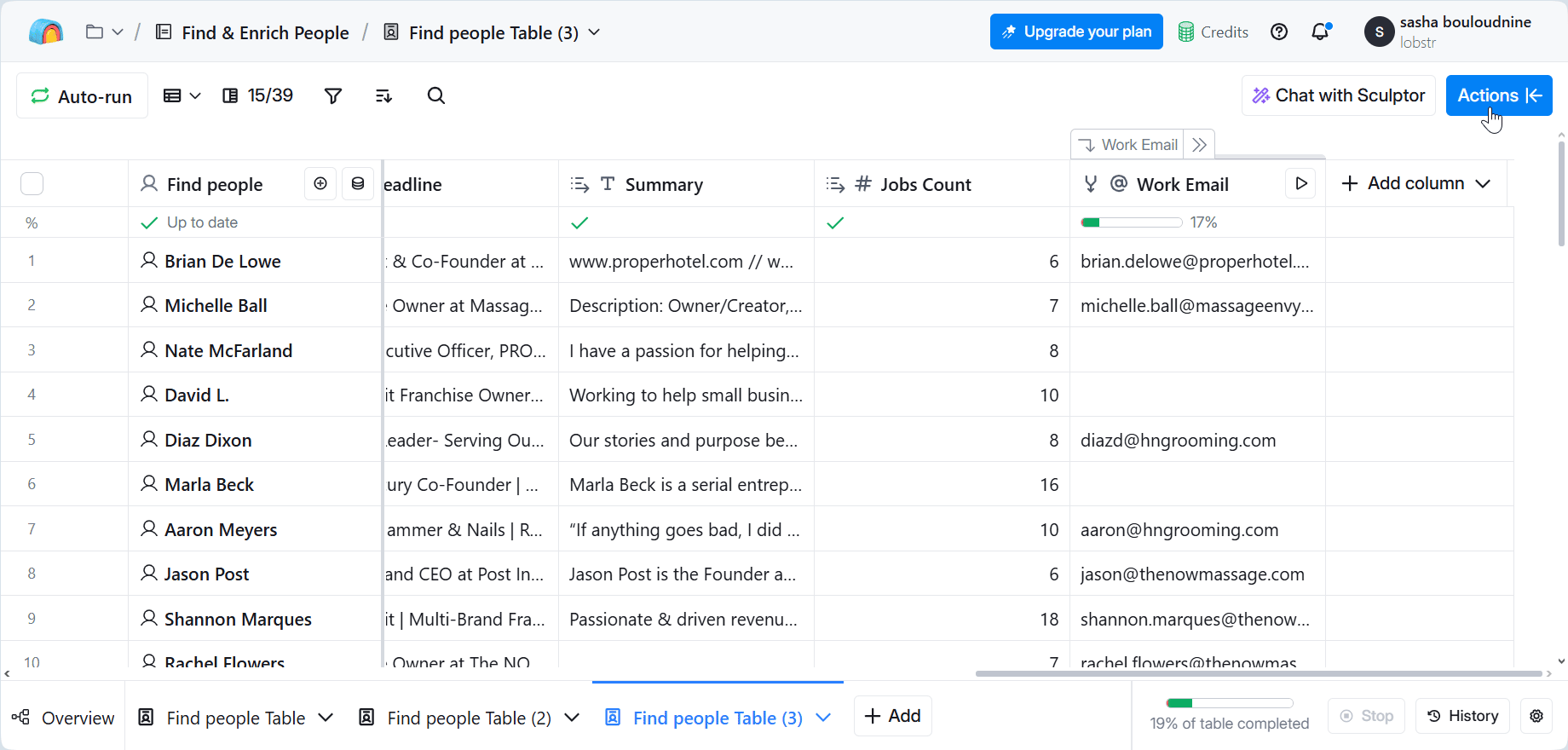Run the Work Email column play button
The height and width of the screenshot is (750, 1568).
coord(1300,183)
